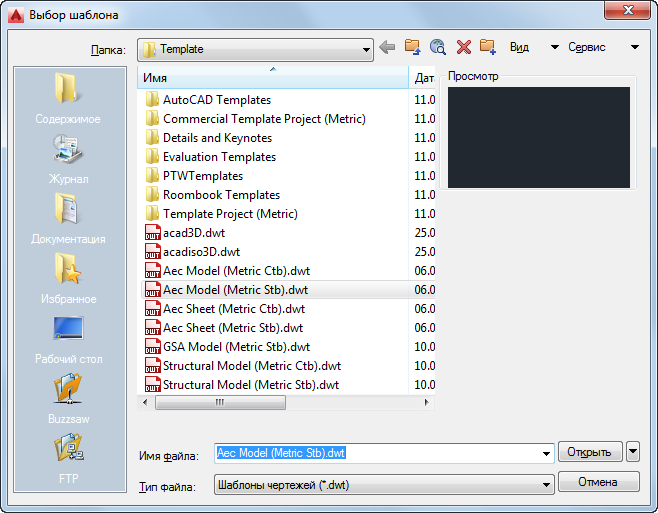
Task: Click the red X Delete icon
Action: click(x=463, y=47)
